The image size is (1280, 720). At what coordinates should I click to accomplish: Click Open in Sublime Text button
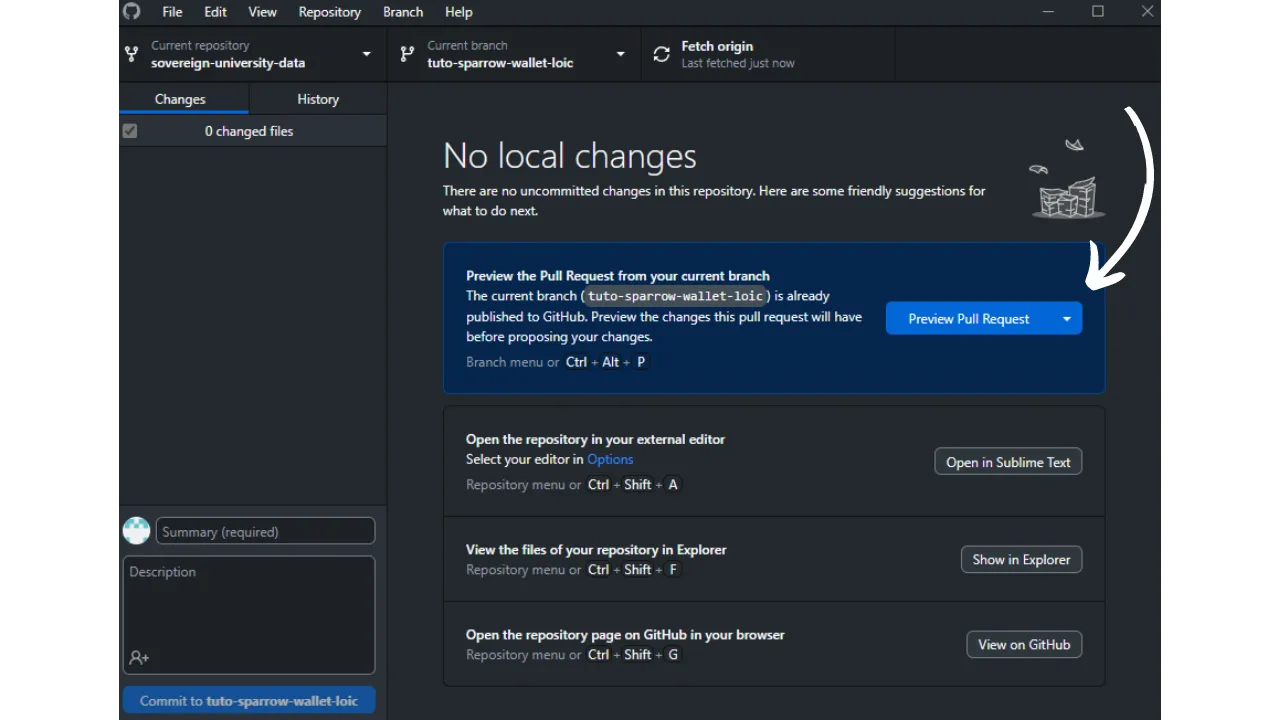(1008, 462)
